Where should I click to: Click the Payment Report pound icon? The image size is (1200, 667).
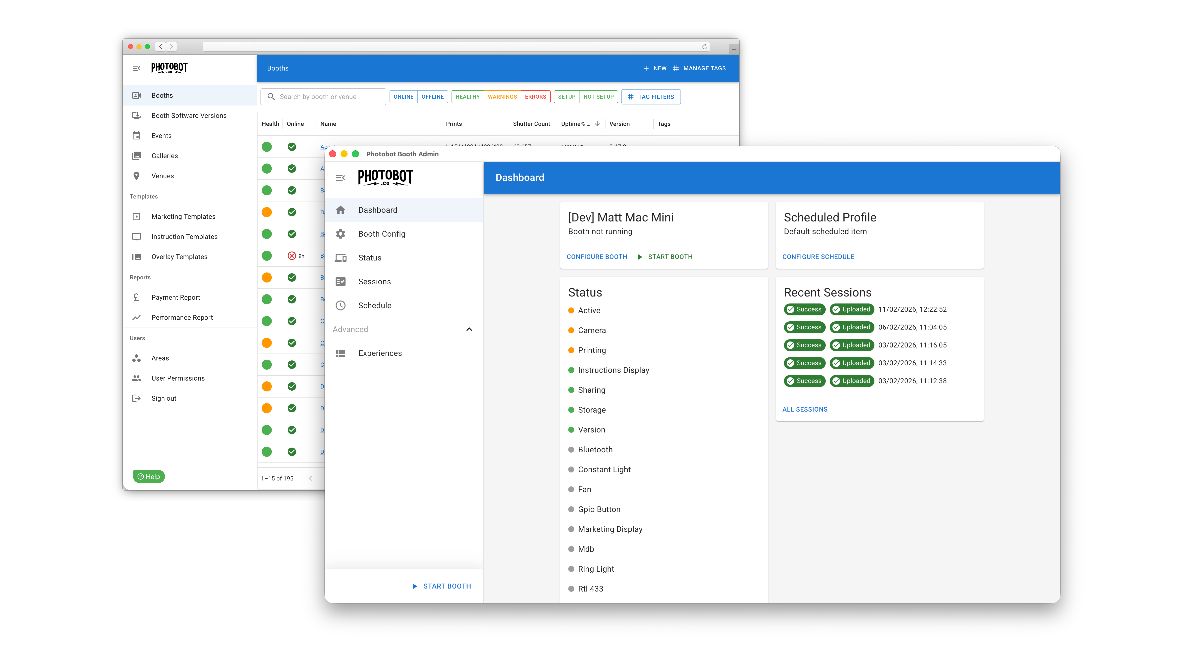tap(137, 298)
